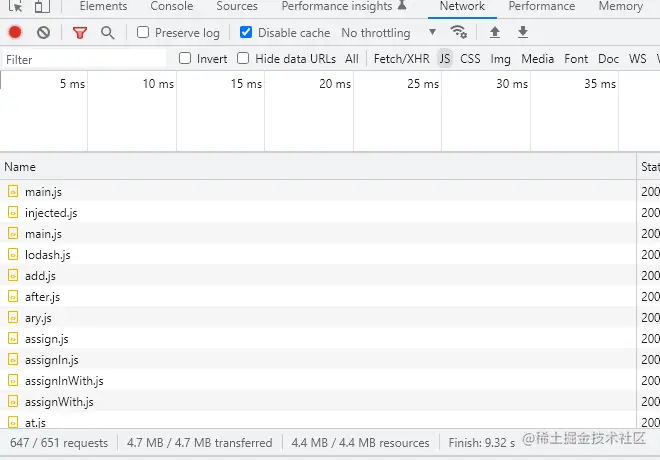Select the at.js request row
This screenshot has width=660, height=460.
[318, 421]
